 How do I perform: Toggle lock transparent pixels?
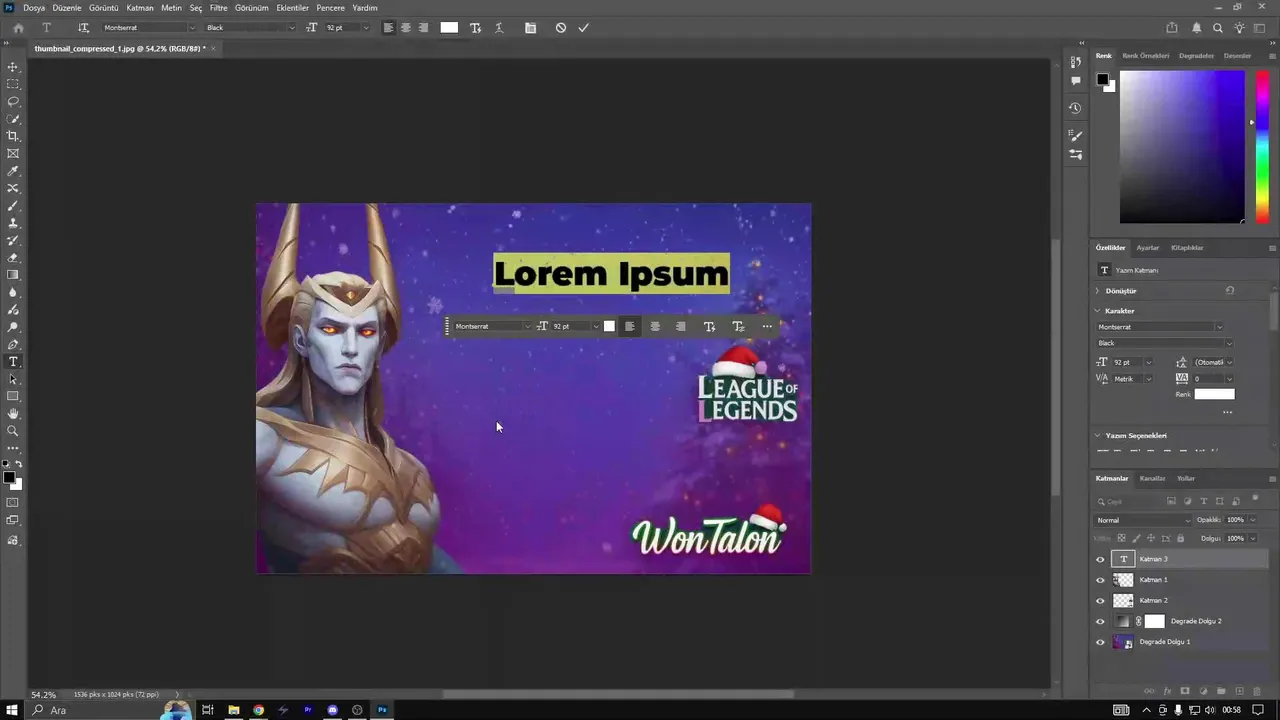(1121, 538)
